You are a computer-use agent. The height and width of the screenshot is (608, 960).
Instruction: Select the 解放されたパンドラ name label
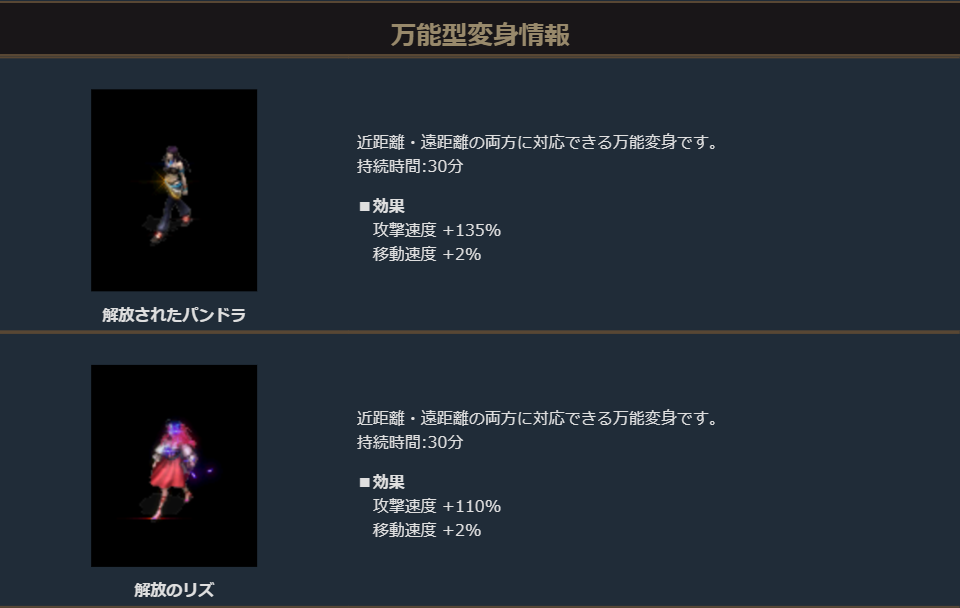(174, 315)
